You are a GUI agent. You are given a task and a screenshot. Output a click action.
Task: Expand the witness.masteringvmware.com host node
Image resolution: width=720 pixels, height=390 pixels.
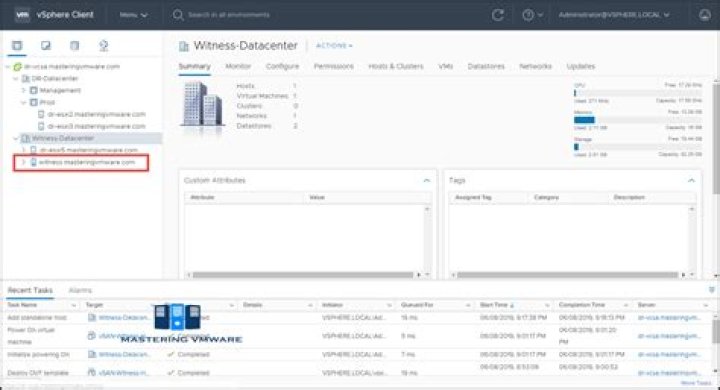pos(23,162)
